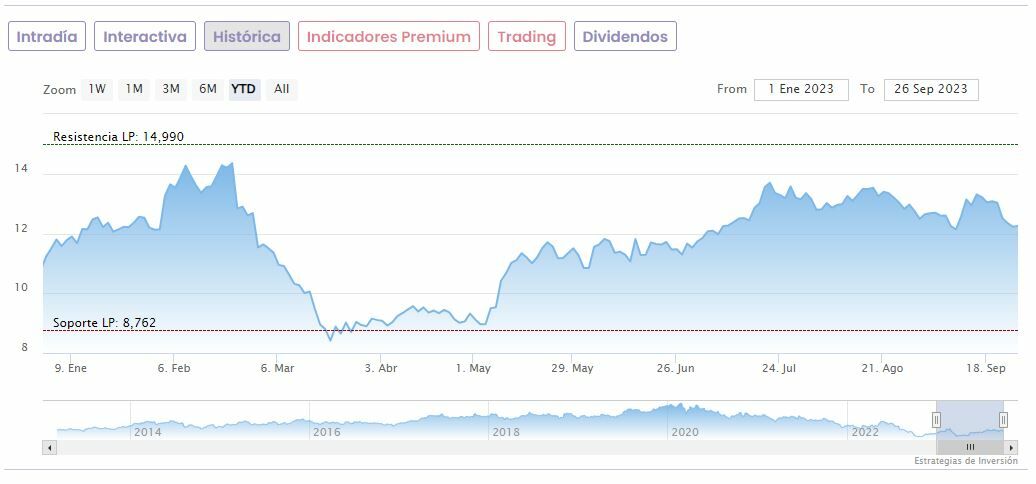
Task: Click the From date field
Action: pos(801,89)
